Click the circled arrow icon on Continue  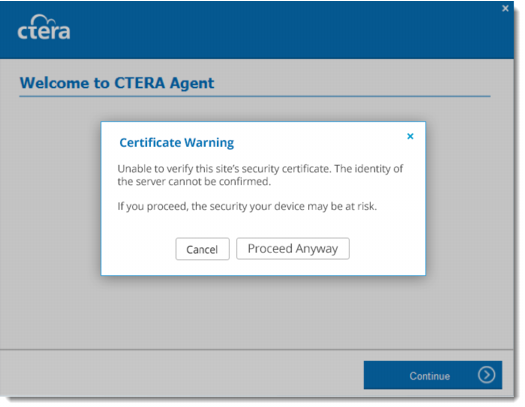click(x=486, y=375)
